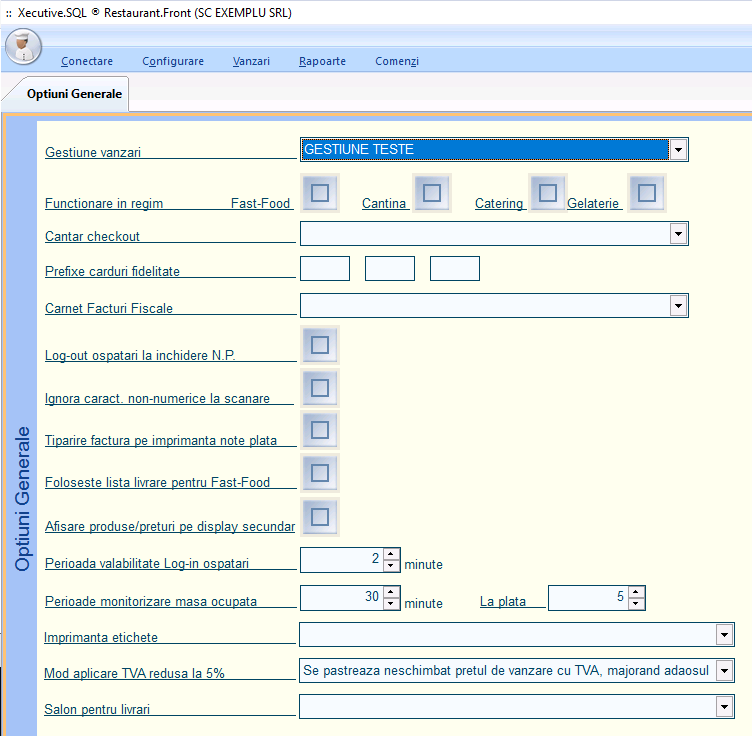The width and height of the screenshot is (752, 736).
Task: Click the first Prefixe carduri fidelitate field
Action: coord(325,269)
